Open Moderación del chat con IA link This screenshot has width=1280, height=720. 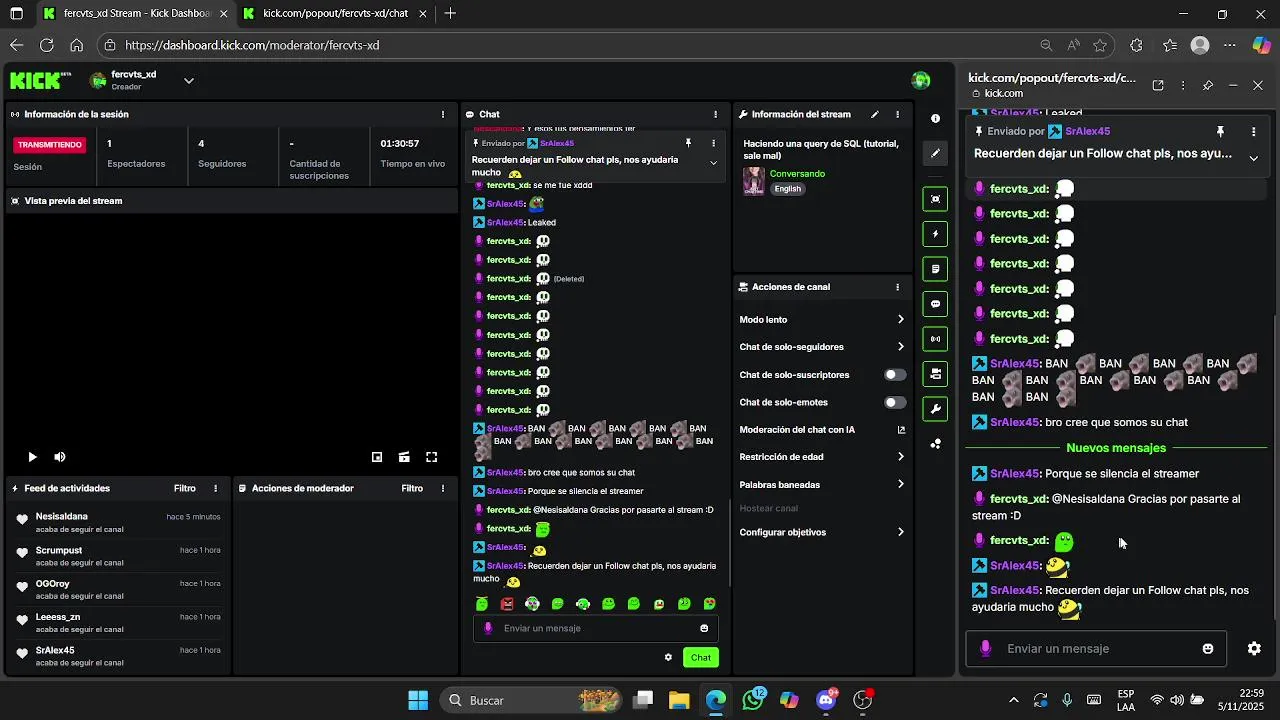coord(822,430)
